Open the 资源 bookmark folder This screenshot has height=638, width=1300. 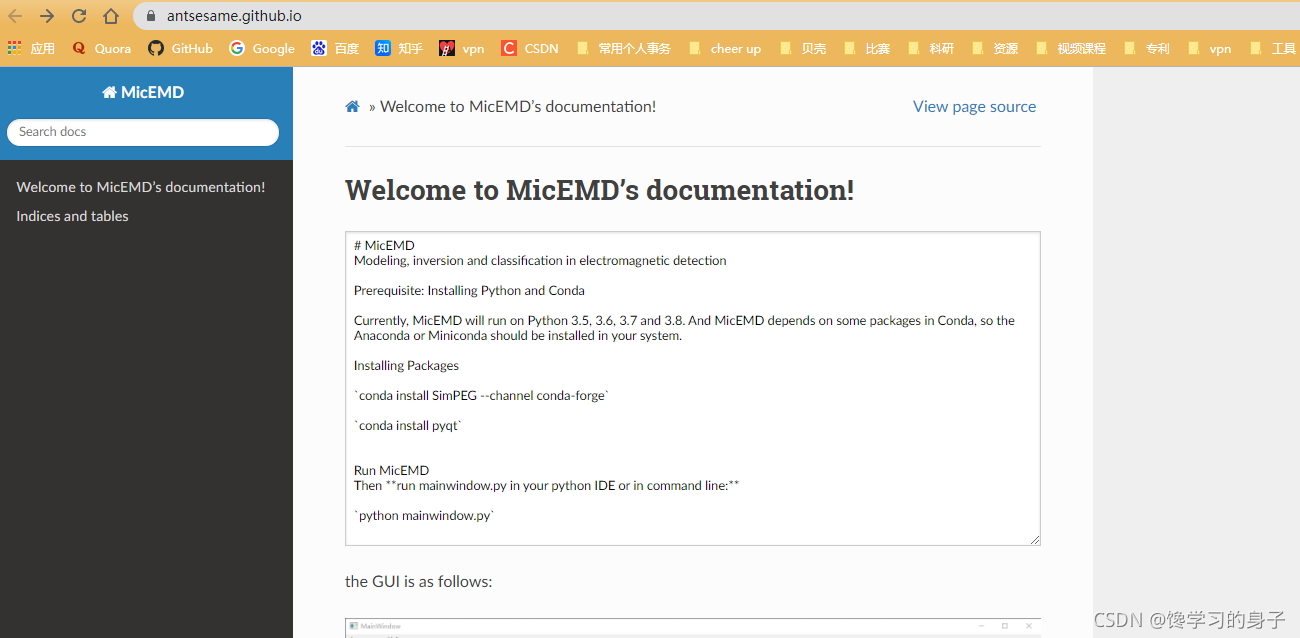pos(995,48)
